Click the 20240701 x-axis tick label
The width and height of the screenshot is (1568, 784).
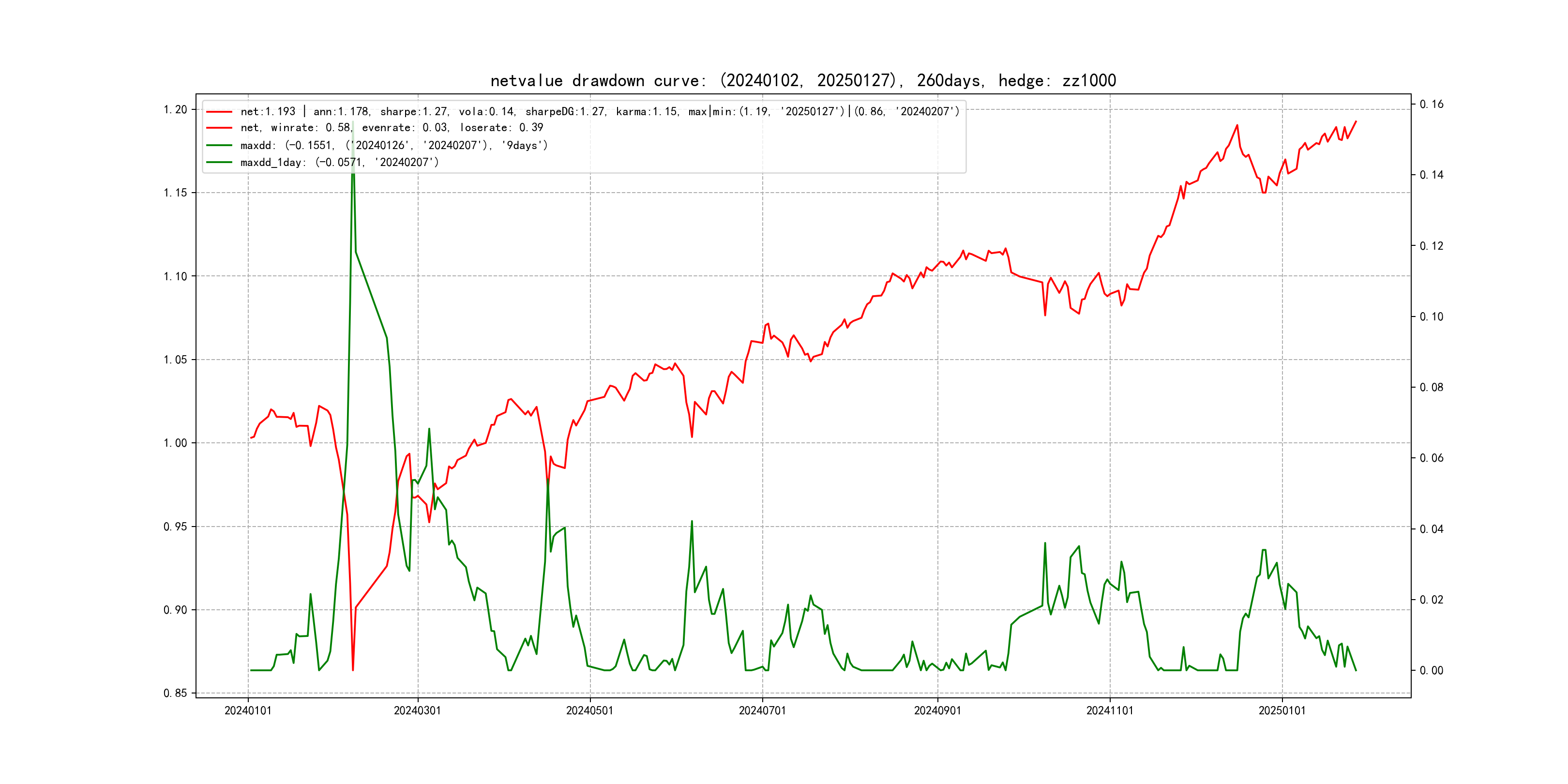[x=762, y=711]
